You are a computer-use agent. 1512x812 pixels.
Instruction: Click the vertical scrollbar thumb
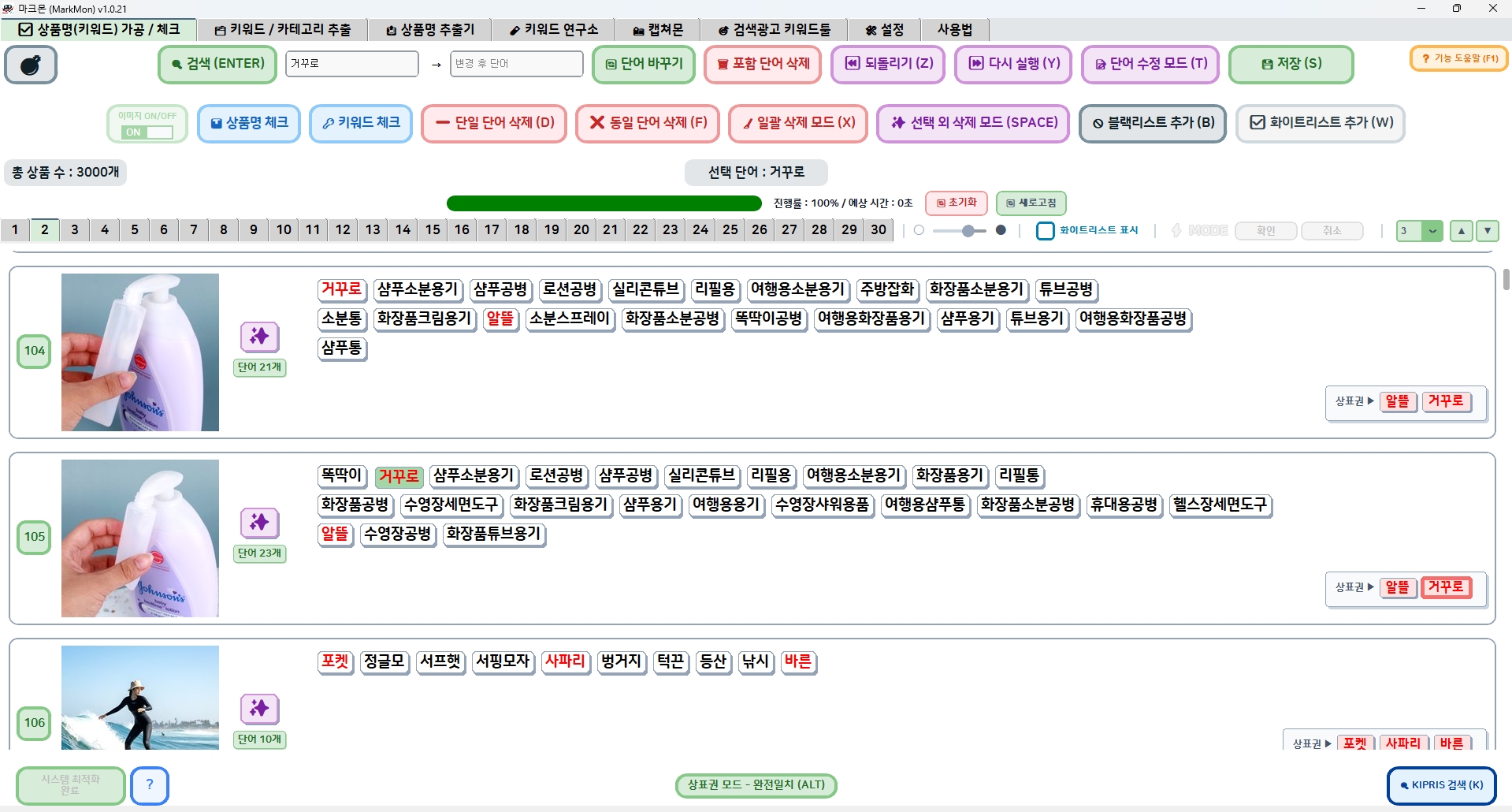1506,280
